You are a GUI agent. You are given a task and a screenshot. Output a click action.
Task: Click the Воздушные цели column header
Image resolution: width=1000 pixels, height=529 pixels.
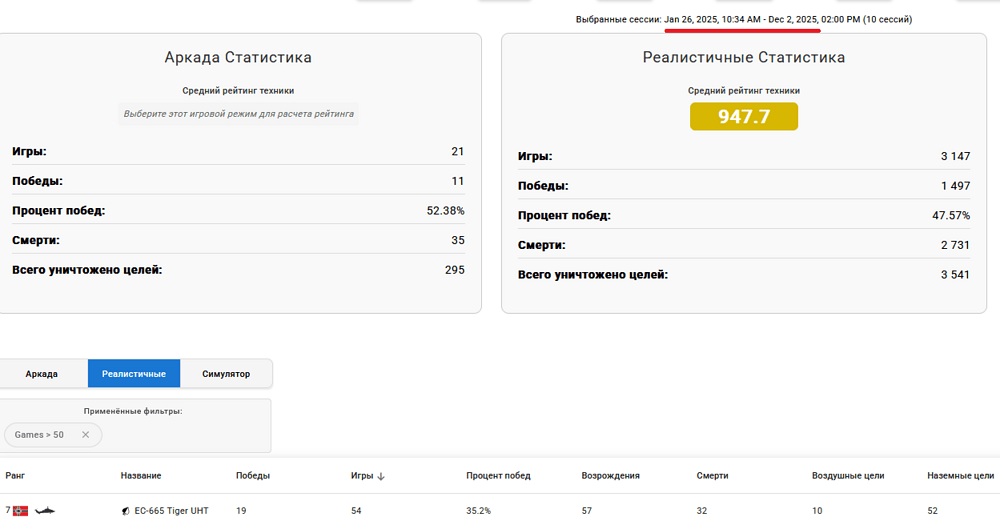pos(848,476)
